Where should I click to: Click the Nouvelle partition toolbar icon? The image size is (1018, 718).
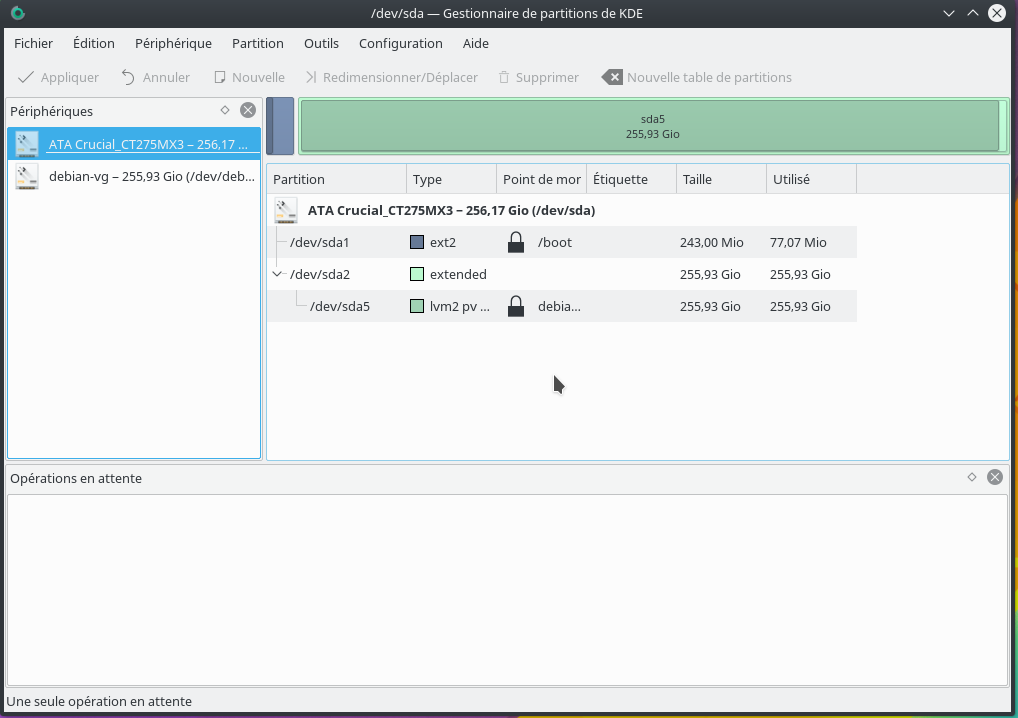[220, 77]
